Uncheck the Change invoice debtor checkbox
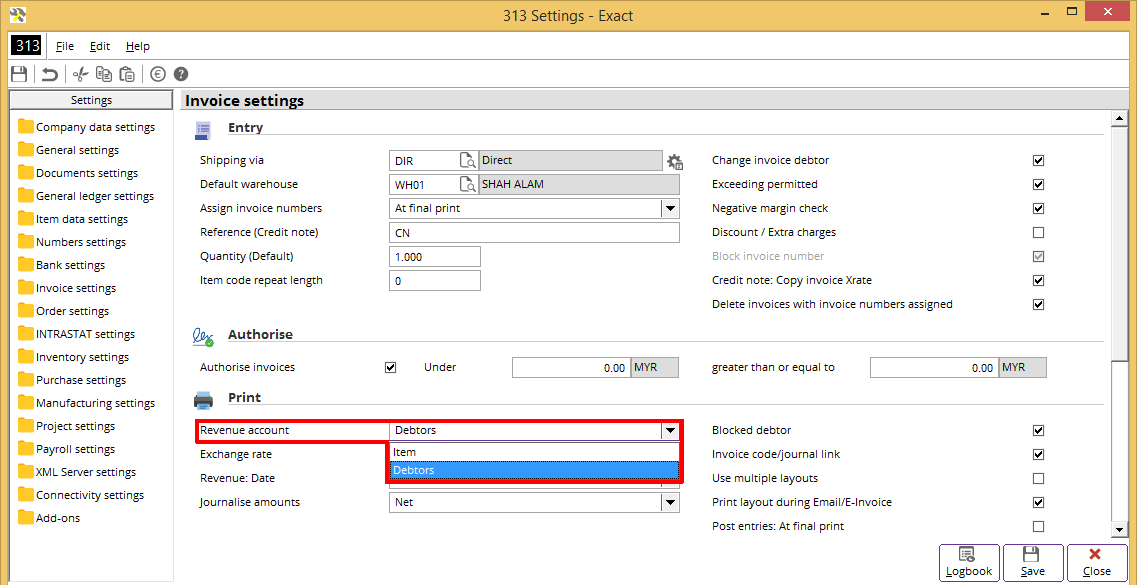This screenshot has width=1137, height=585. click(1038, 160)
